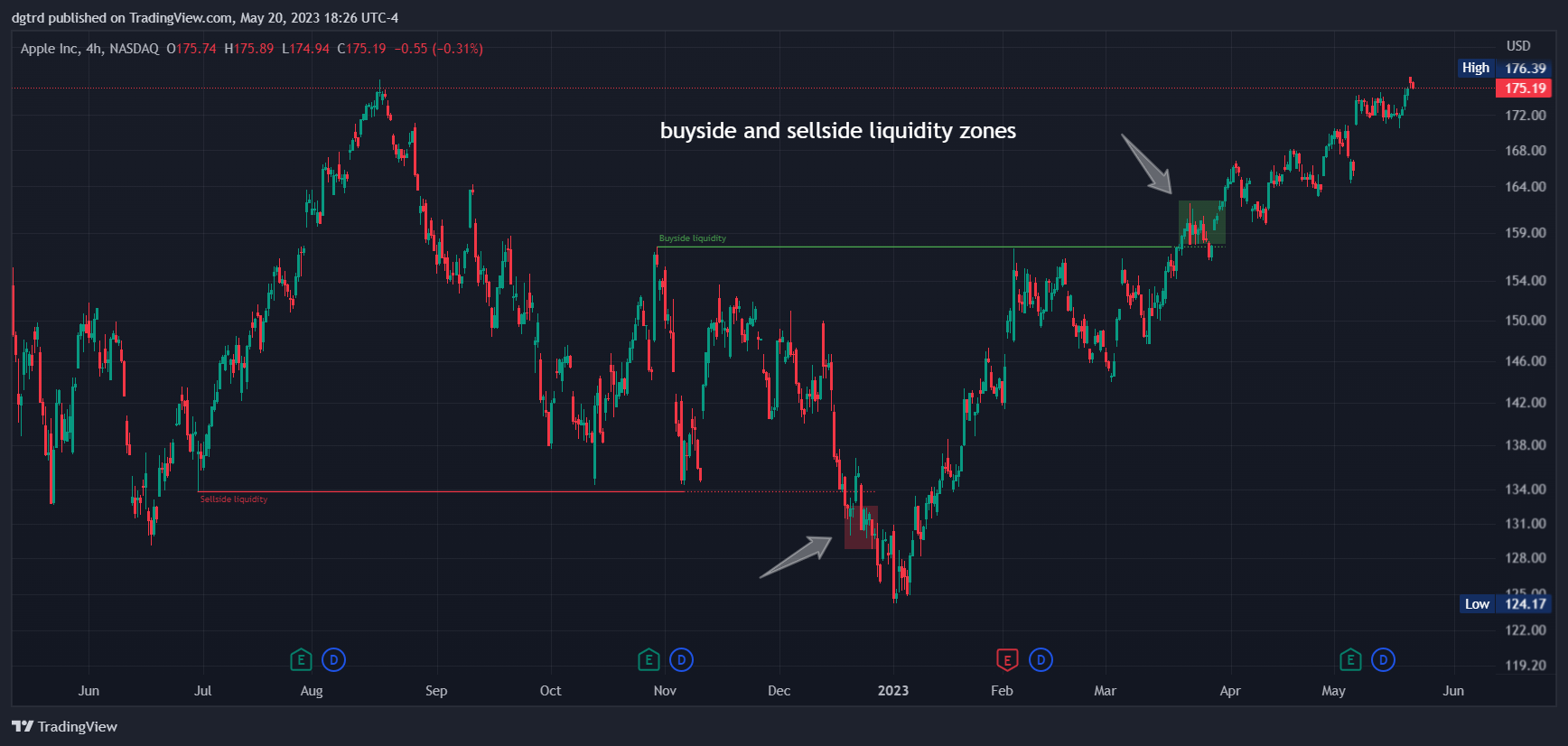Select the Buyside liquidity label
The width and height of the screenshot is (1568, 746).
click(x=693, y=238)
